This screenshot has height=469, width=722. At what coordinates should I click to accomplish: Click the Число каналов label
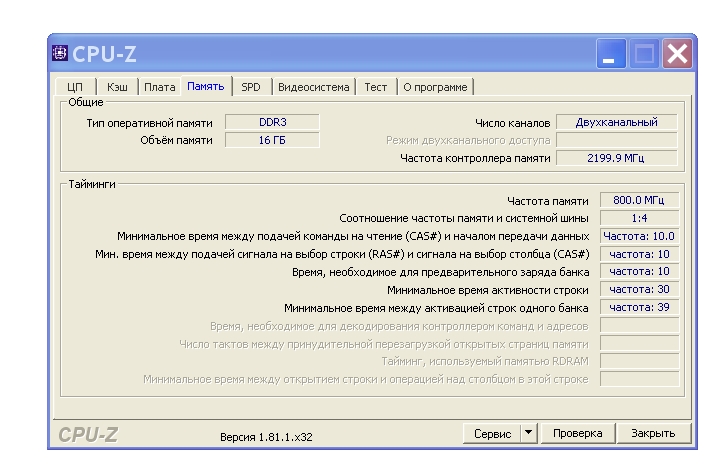512,123
